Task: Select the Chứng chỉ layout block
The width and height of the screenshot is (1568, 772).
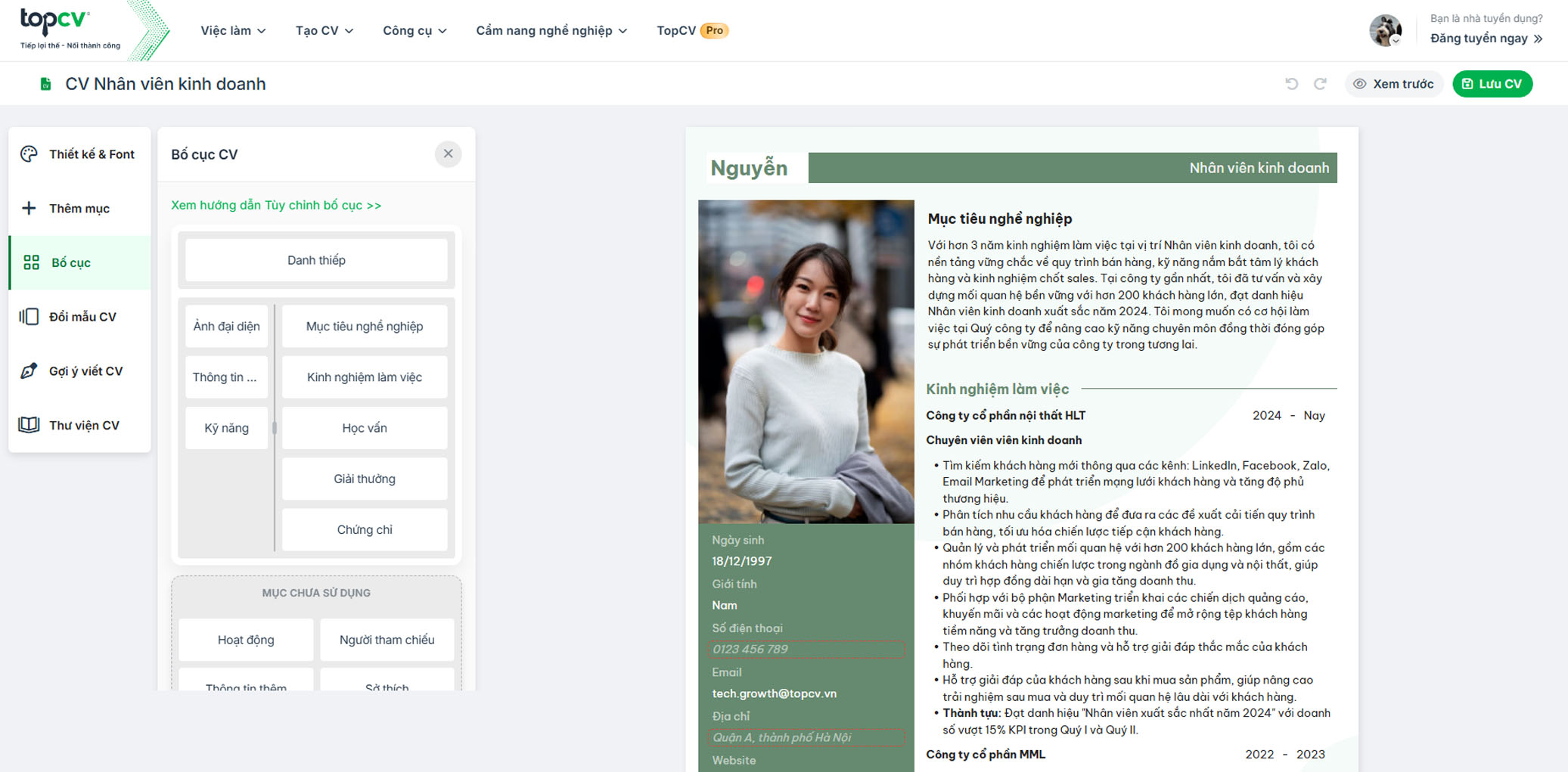Action: point(365,529)
